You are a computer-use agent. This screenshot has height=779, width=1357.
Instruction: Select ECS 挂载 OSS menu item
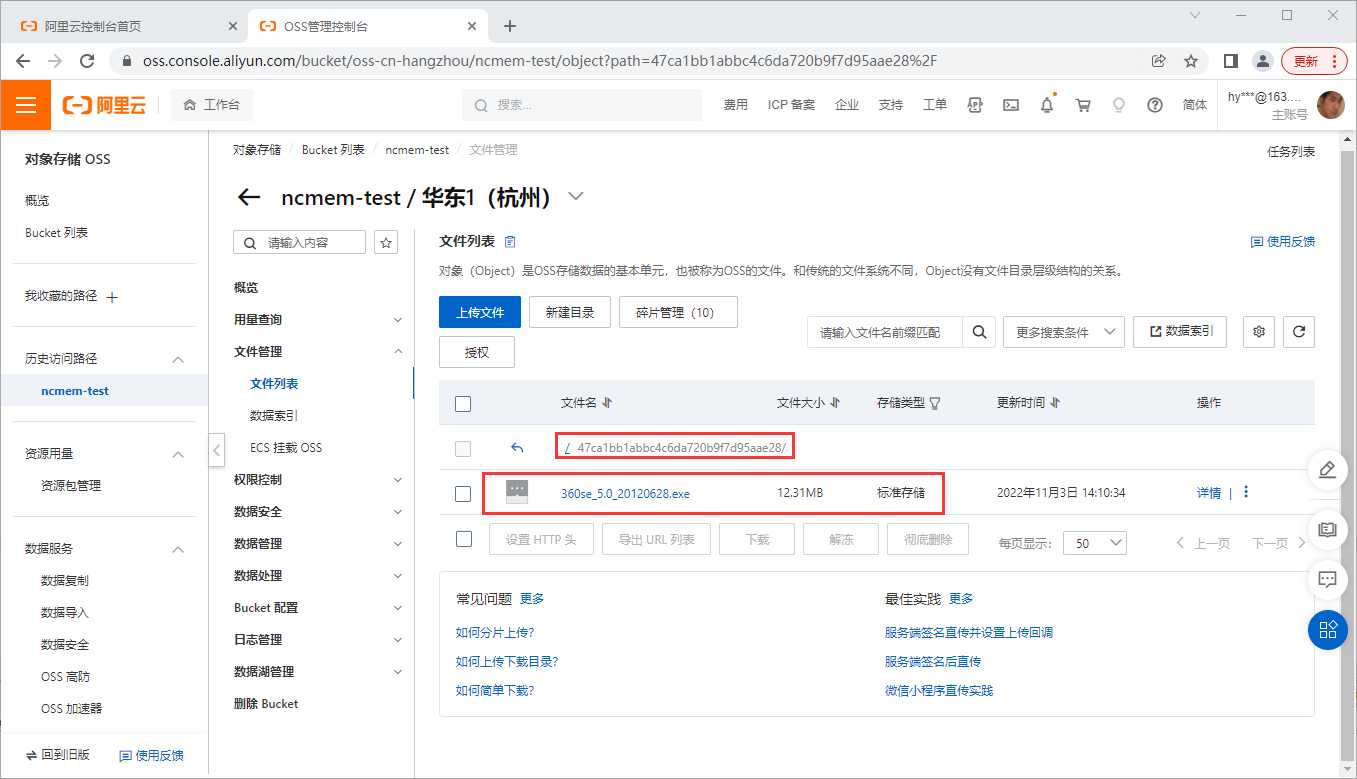pyautogui.click(x=286, y=448)
